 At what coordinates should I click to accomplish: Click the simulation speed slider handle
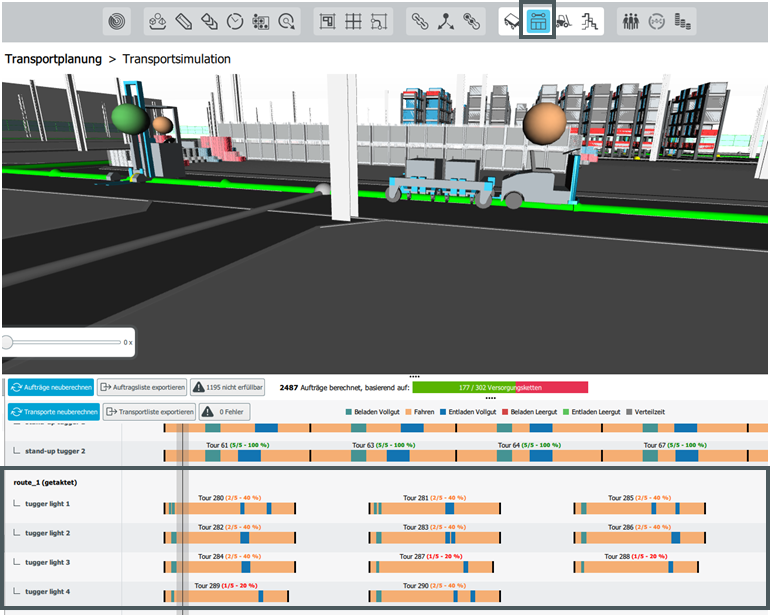[7, 342]
